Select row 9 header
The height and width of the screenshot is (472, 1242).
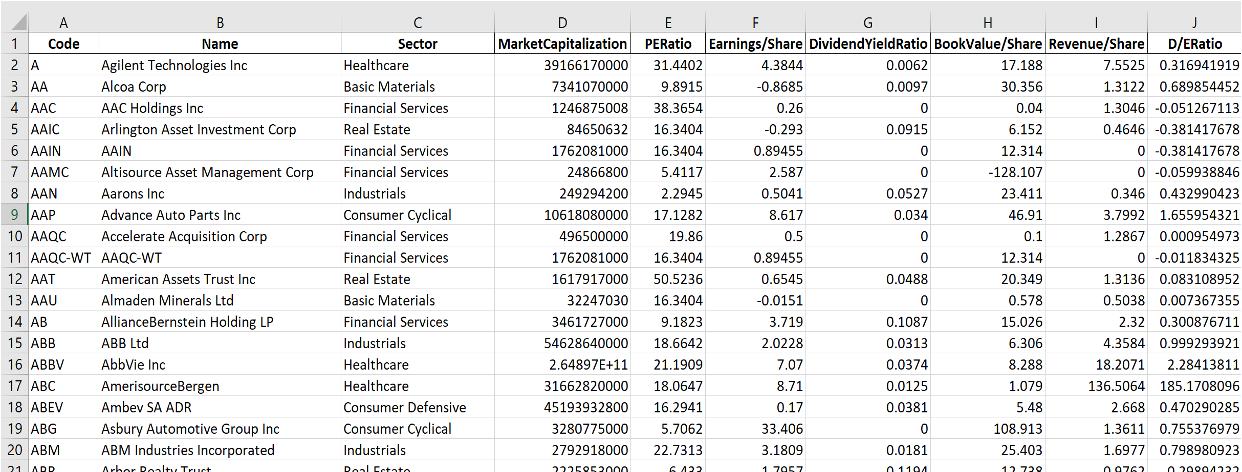(14, 215)
